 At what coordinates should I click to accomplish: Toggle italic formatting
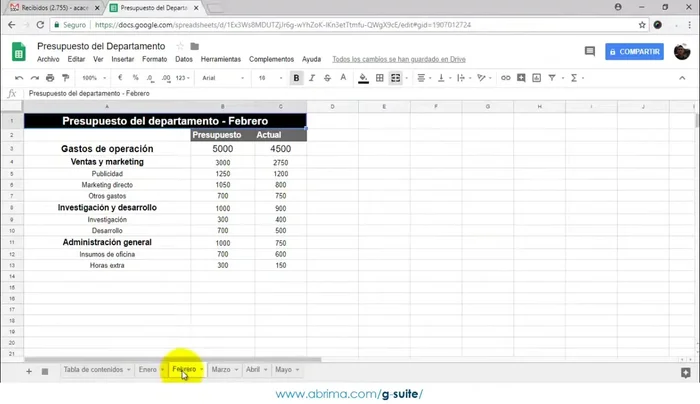[313, 77]
